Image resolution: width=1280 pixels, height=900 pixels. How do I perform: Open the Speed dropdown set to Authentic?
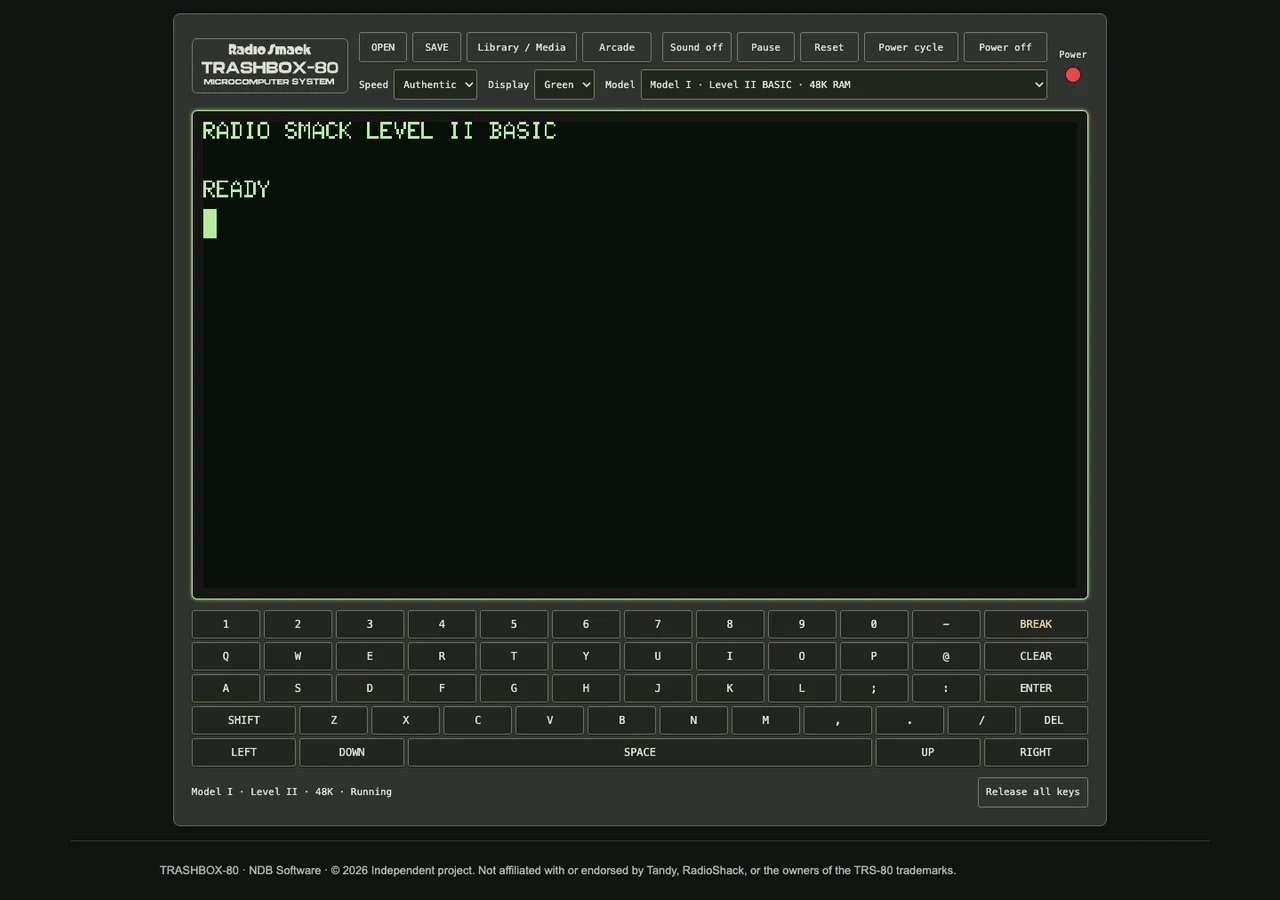pos(435,84)
